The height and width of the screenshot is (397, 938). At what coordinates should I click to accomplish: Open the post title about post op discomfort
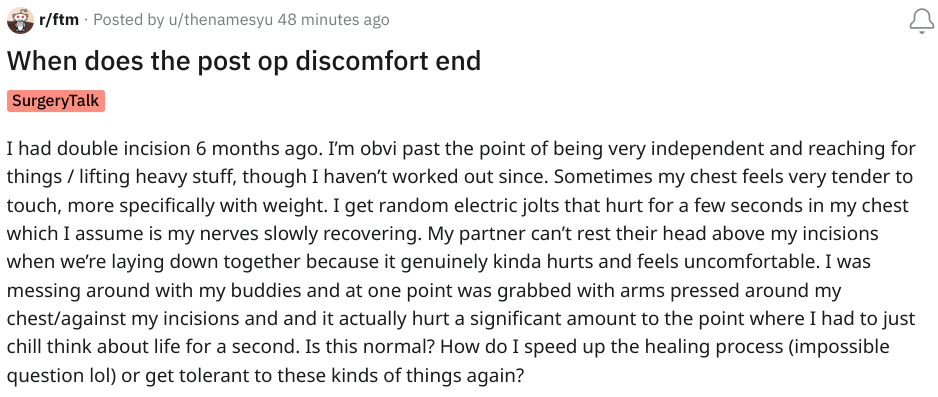[x=244, y=60]
